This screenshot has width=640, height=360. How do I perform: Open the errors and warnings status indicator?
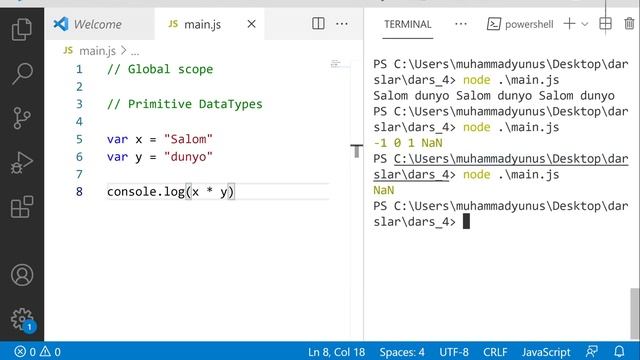[37, 351]
